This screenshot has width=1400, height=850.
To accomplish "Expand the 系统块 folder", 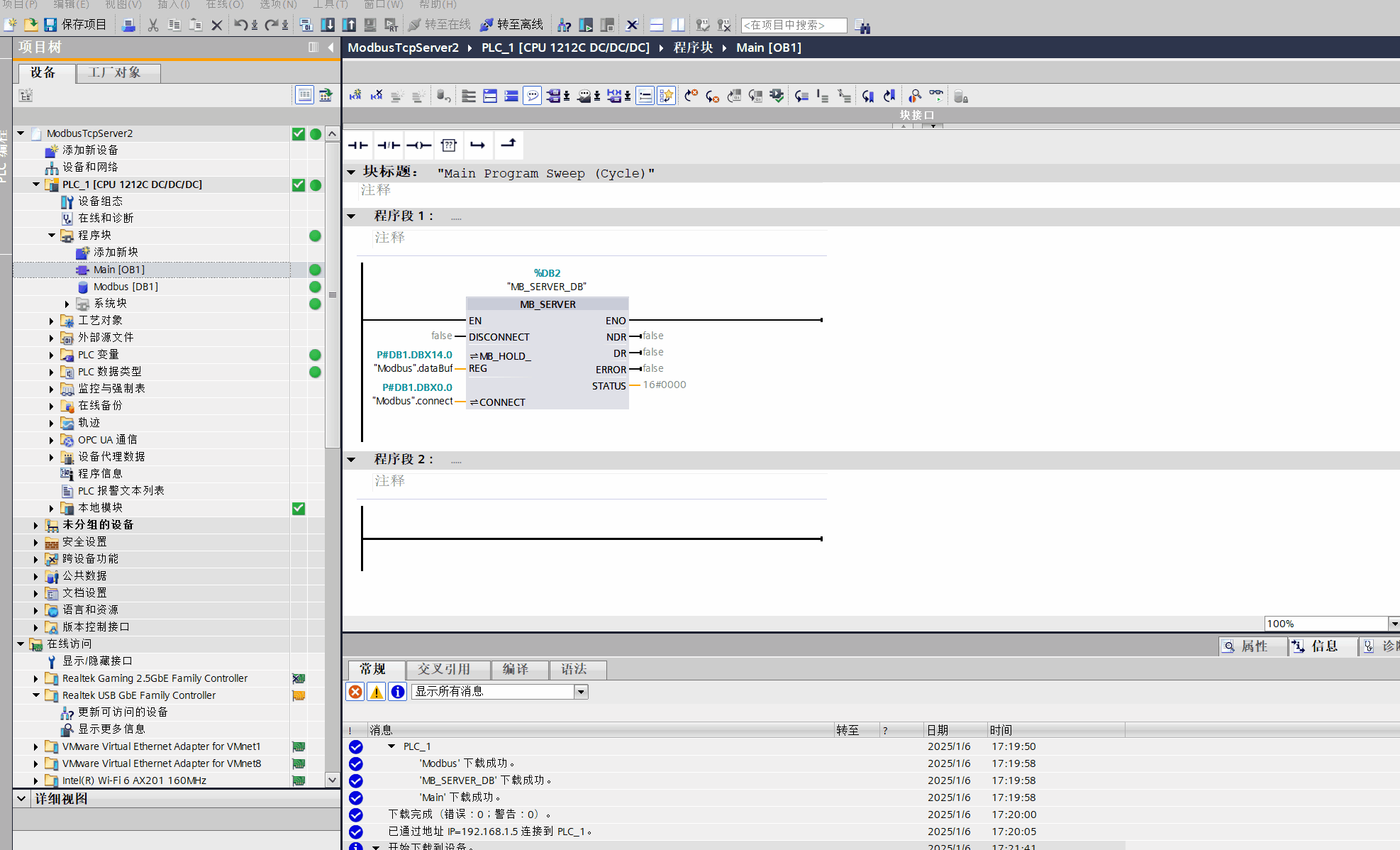I will (x=67, y=304).
